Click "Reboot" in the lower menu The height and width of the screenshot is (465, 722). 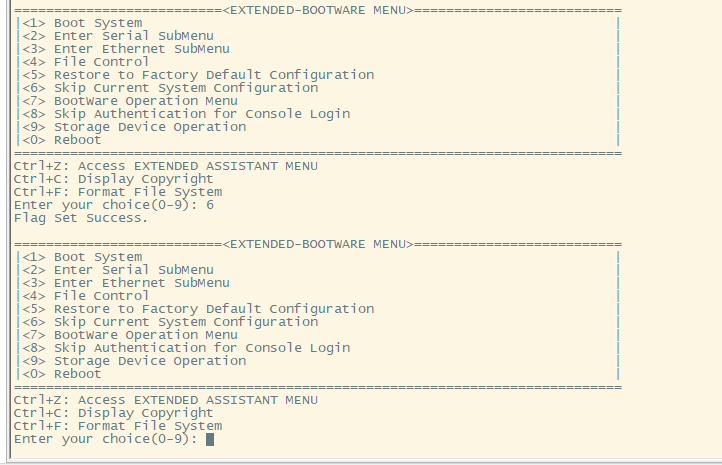pos(77,374)
